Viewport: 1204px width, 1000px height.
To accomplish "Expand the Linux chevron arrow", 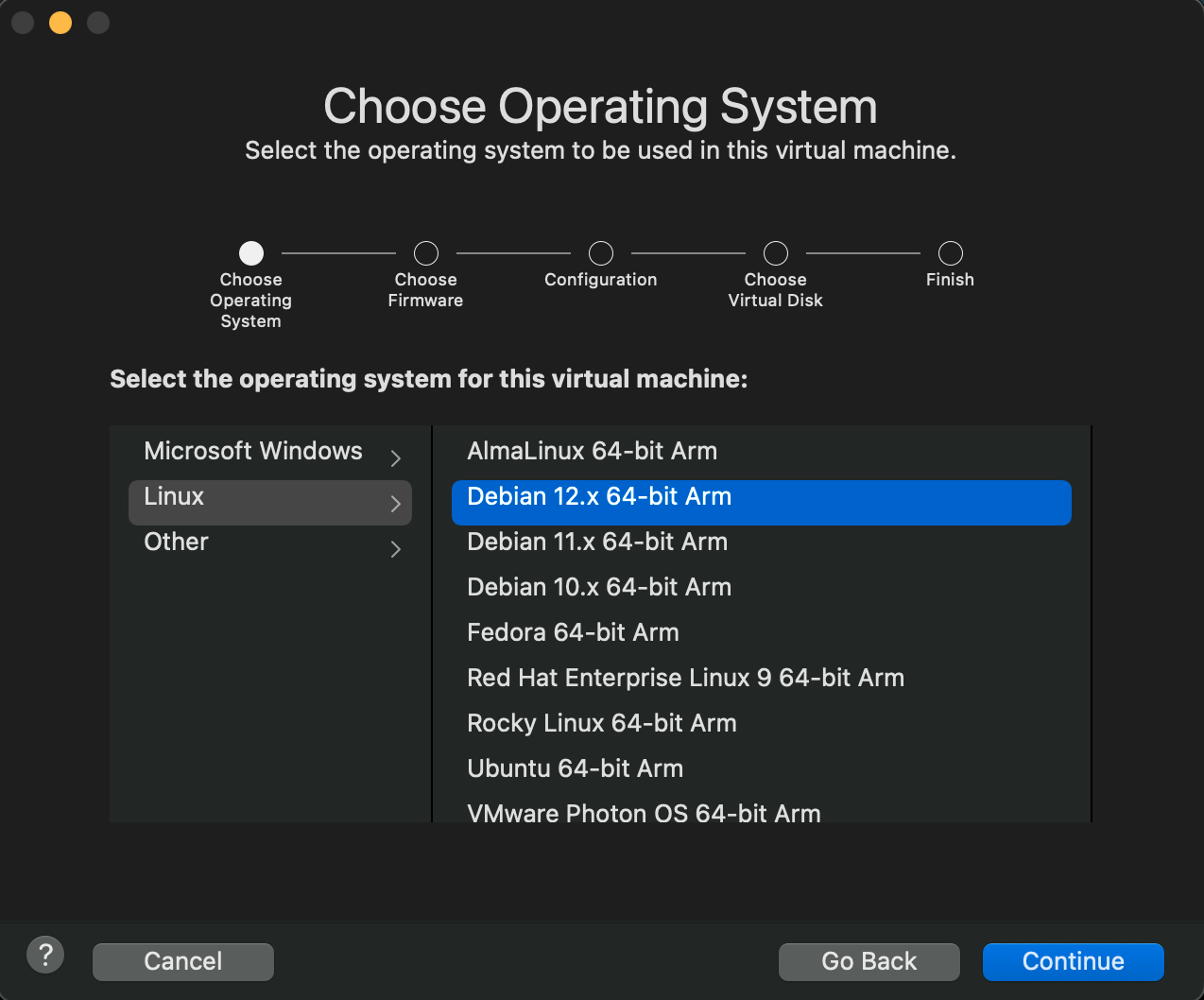I will click(x=396, y=504).
